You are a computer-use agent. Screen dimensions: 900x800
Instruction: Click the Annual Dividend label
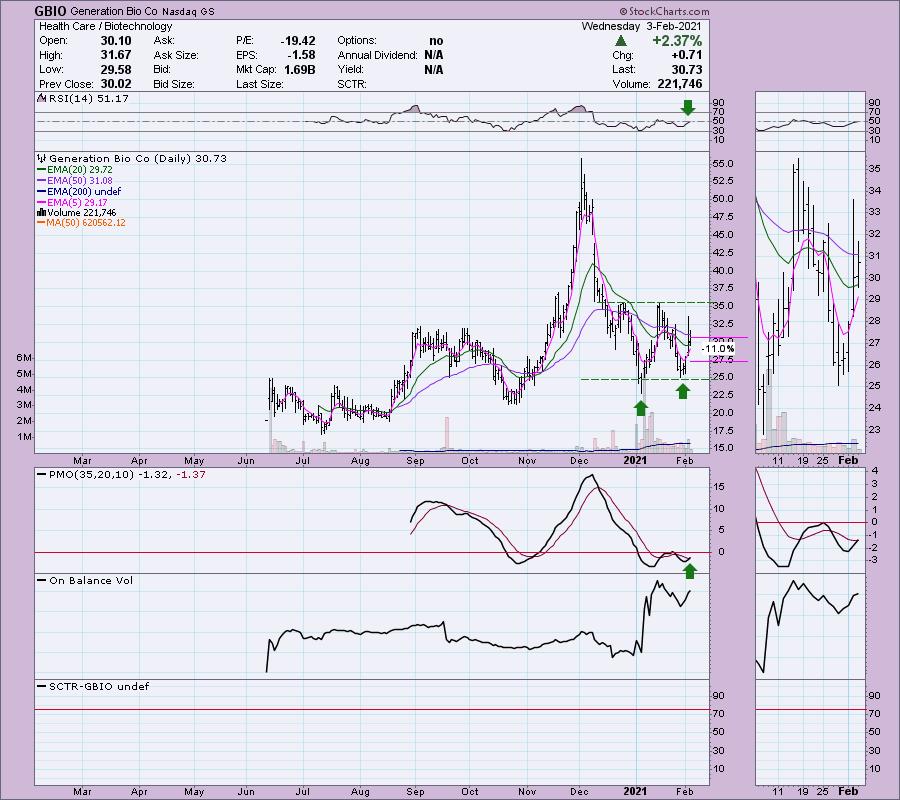tap(377, 55)
